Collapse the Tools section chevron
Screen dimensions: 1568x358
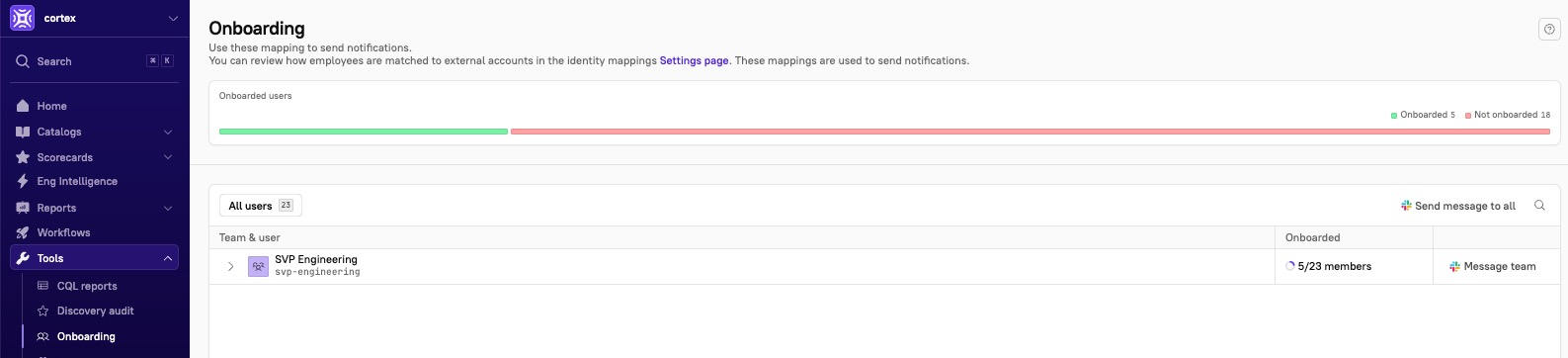168,258
